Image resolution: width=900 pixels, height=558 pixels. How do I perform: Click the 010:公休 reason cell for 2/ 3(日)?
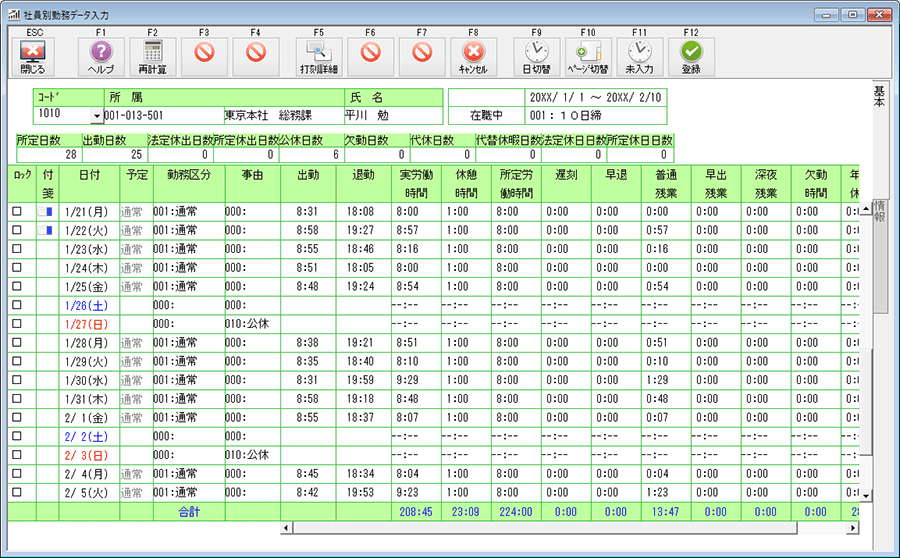[253, 455]
